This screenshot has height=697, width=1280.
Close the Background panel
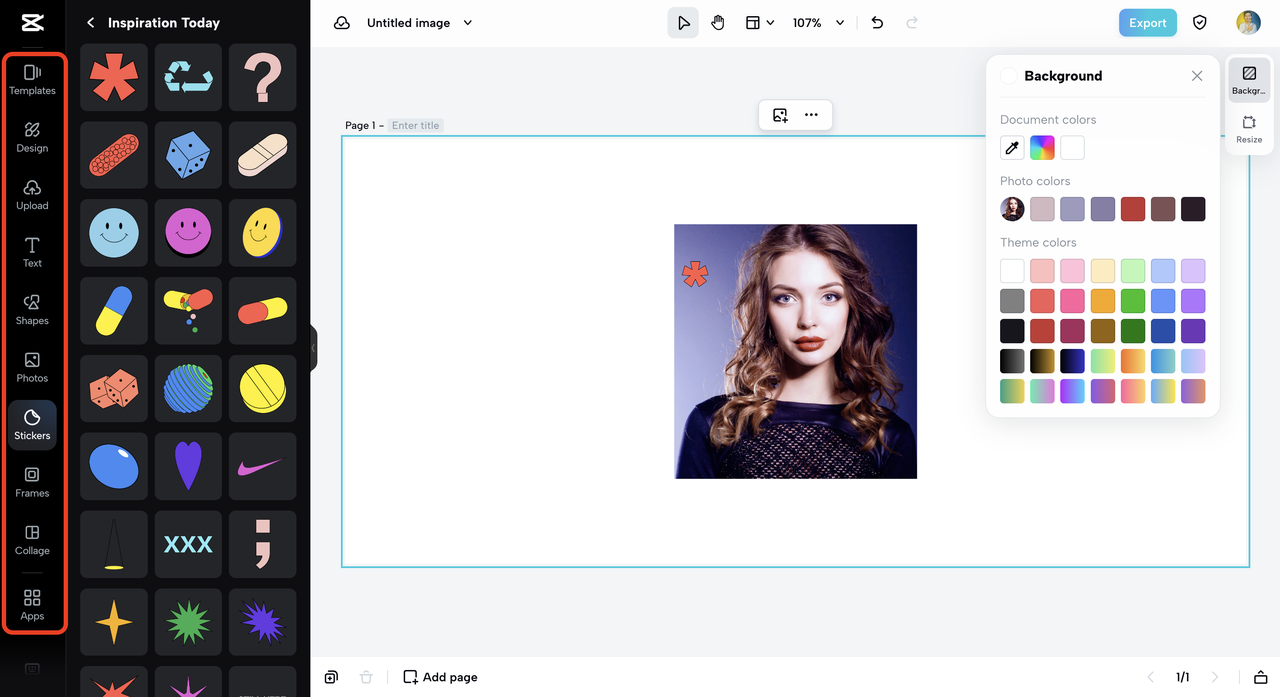[x=1197, y=76]
